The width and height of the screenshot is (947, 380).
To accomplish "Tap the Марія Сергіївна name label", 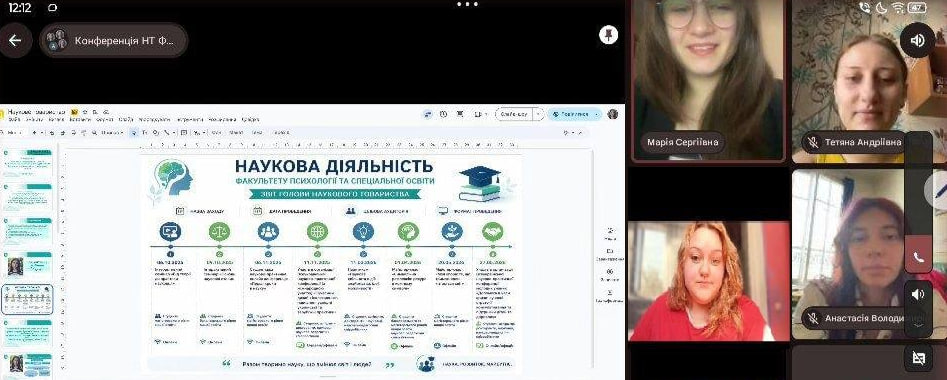I will coord(682,143).
